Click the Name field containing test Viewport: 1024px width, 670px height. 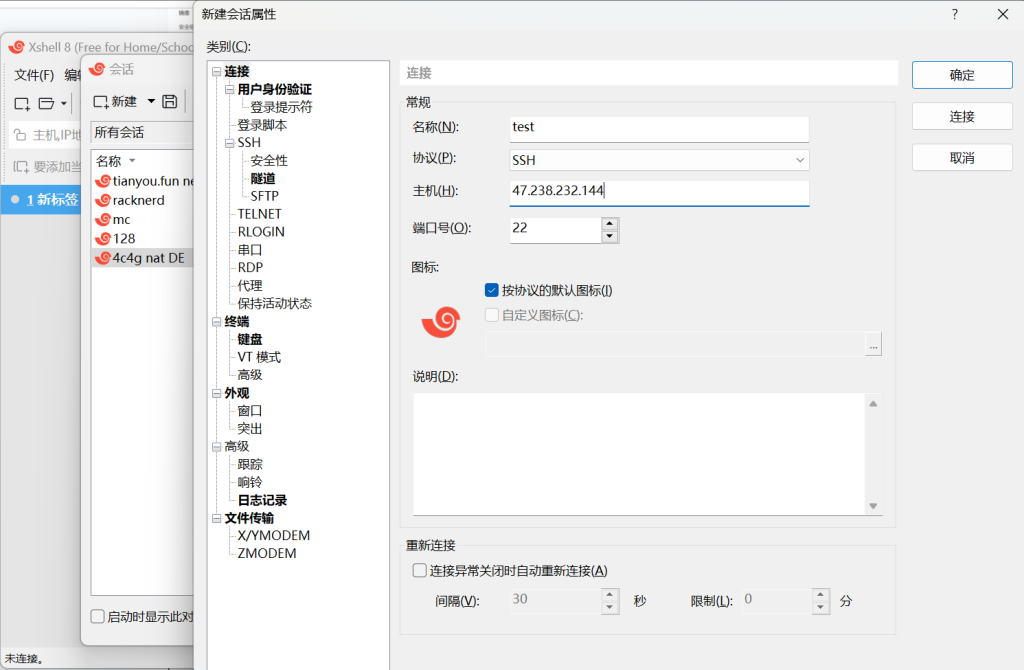pyautogui.click(x=659, y=128)
